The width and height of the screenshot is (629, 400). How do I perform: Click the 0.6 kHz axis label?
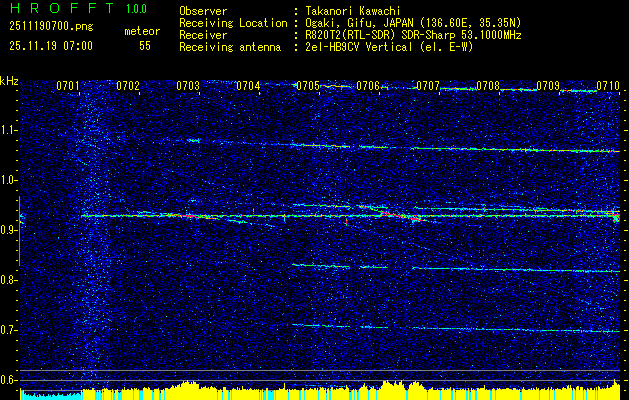10,380
